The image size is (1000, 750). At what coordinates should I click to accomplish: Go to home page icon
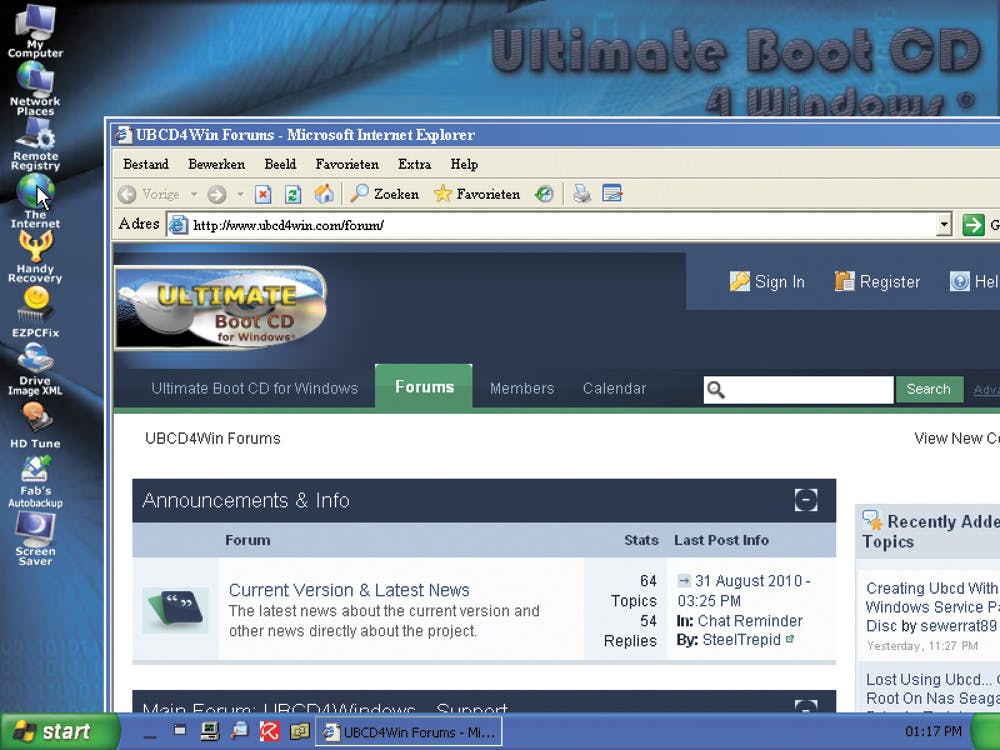[x=324, y=194]
